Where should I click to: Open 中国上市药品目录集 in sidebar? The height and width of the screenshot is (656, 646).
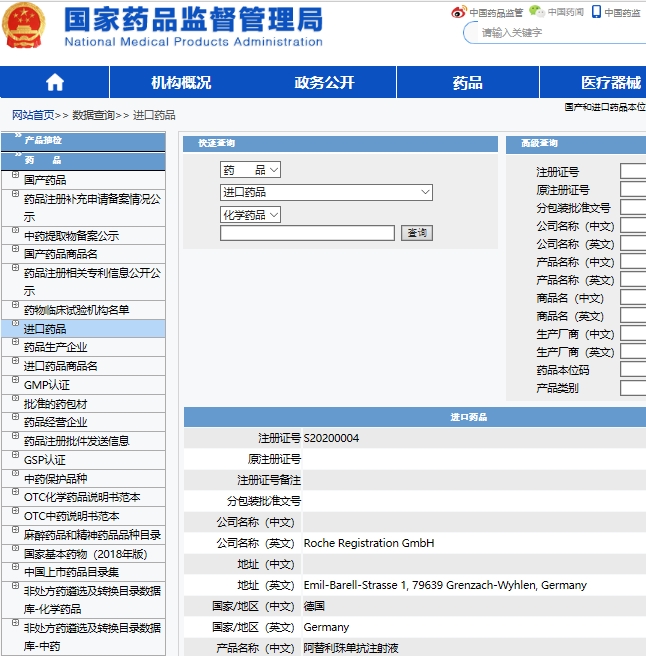[71, 572]
